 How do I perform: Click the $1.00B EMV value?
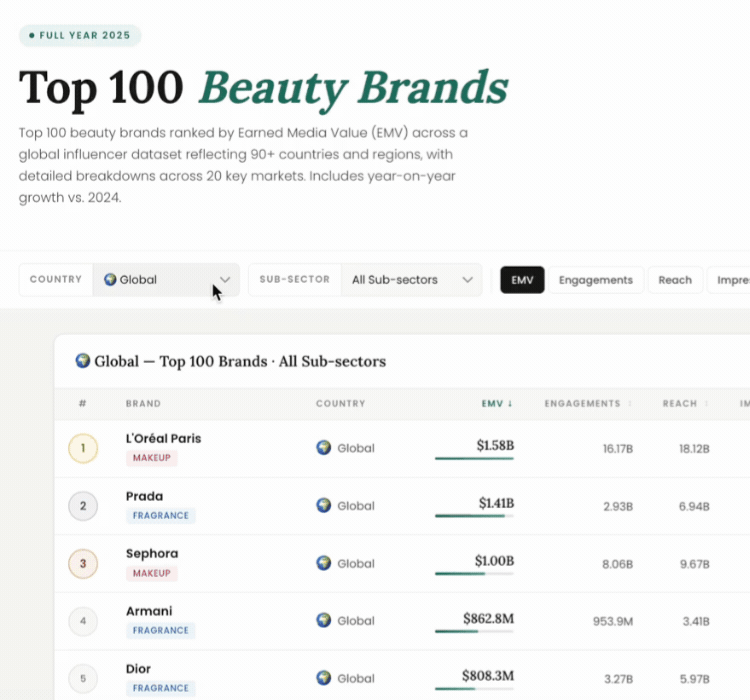pos(494,560)
